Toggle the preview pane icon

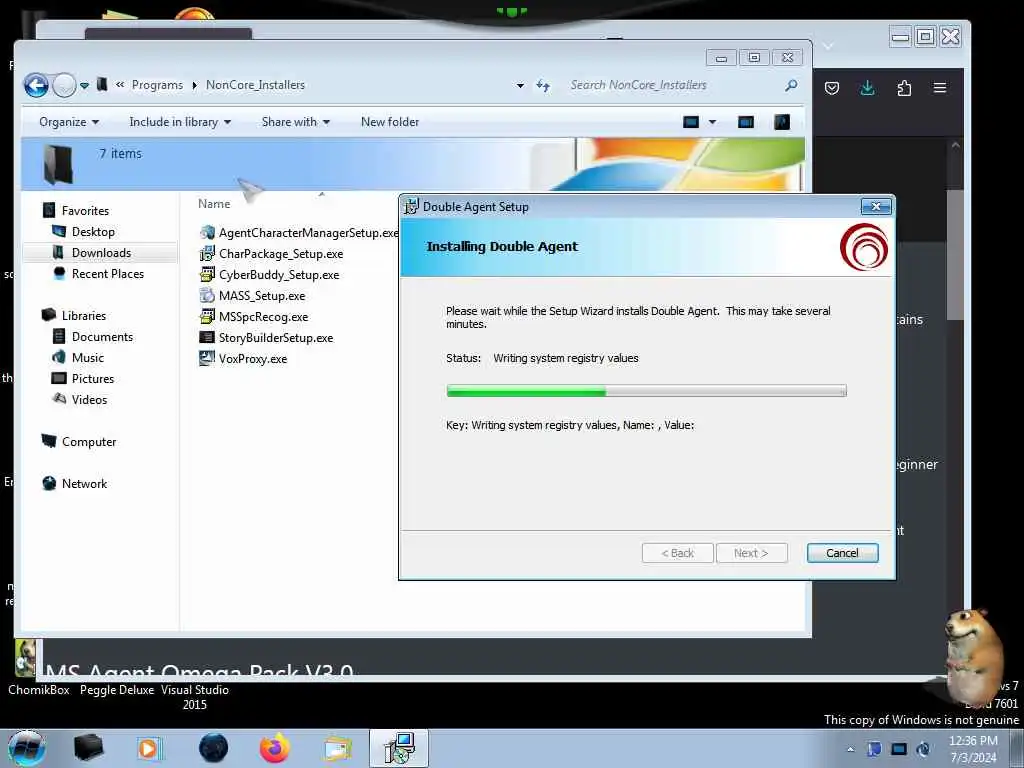(x=745, y=122)
